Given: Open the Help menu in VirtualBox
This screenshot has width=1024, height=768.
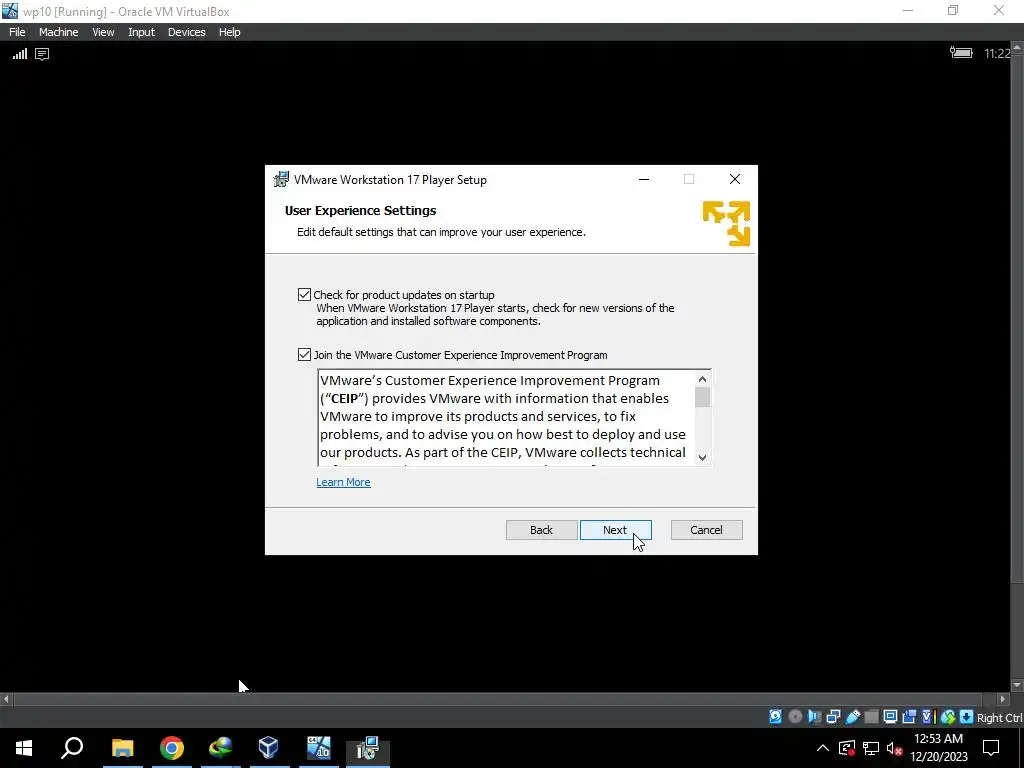Looking at the screenshot, I should (x=229, y=32).
